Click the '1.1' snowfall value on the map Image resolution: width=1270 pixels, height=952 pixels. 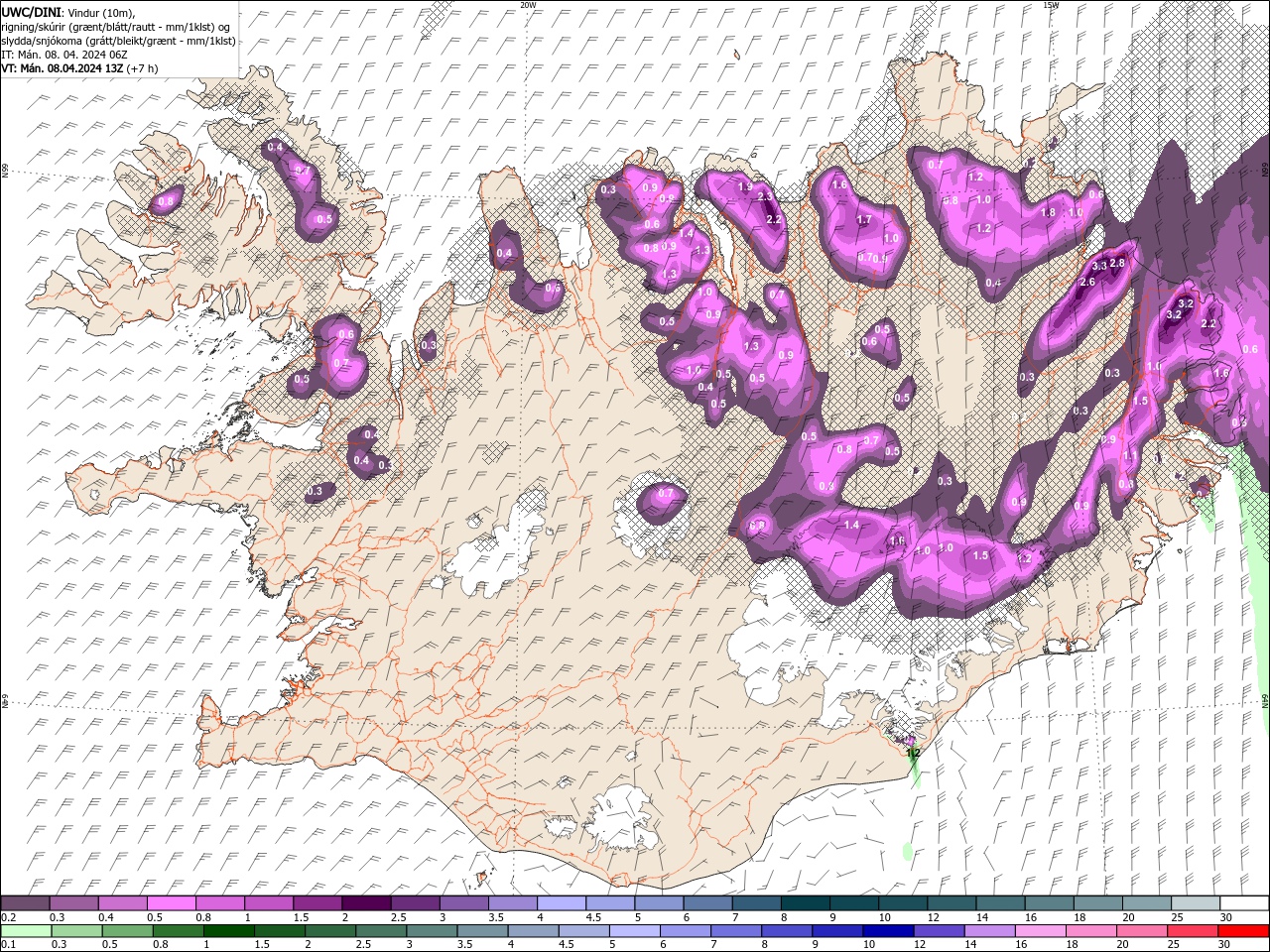[1129, 455]
